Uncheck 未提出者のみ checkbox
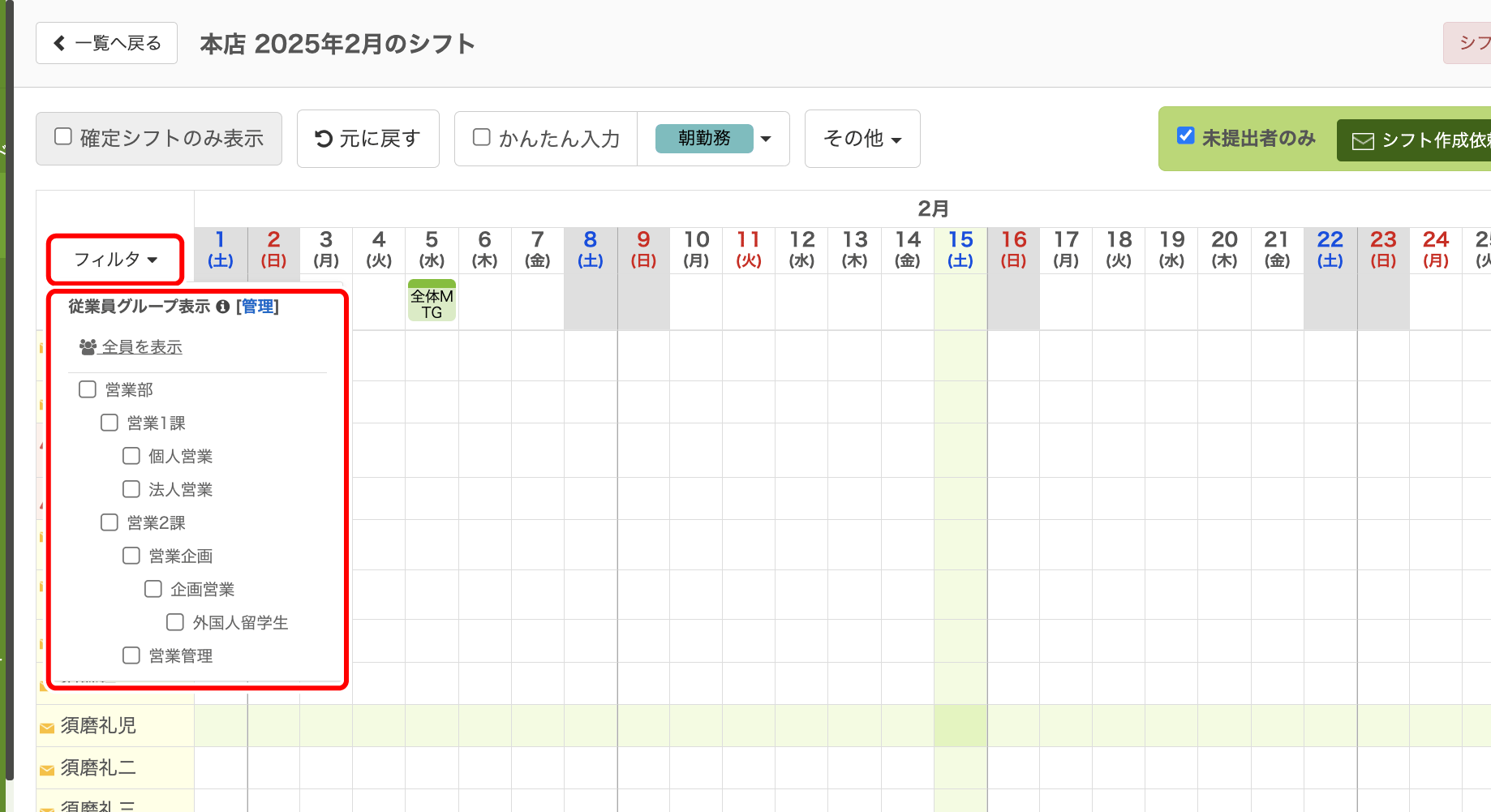 tap(1185, 135)
